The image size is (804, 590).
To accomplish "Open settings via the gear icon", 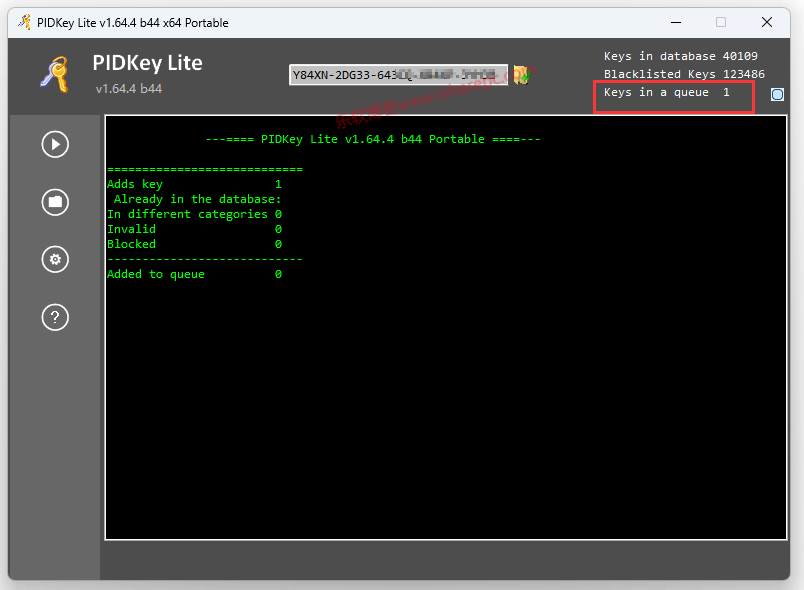I will click(55, 259).
